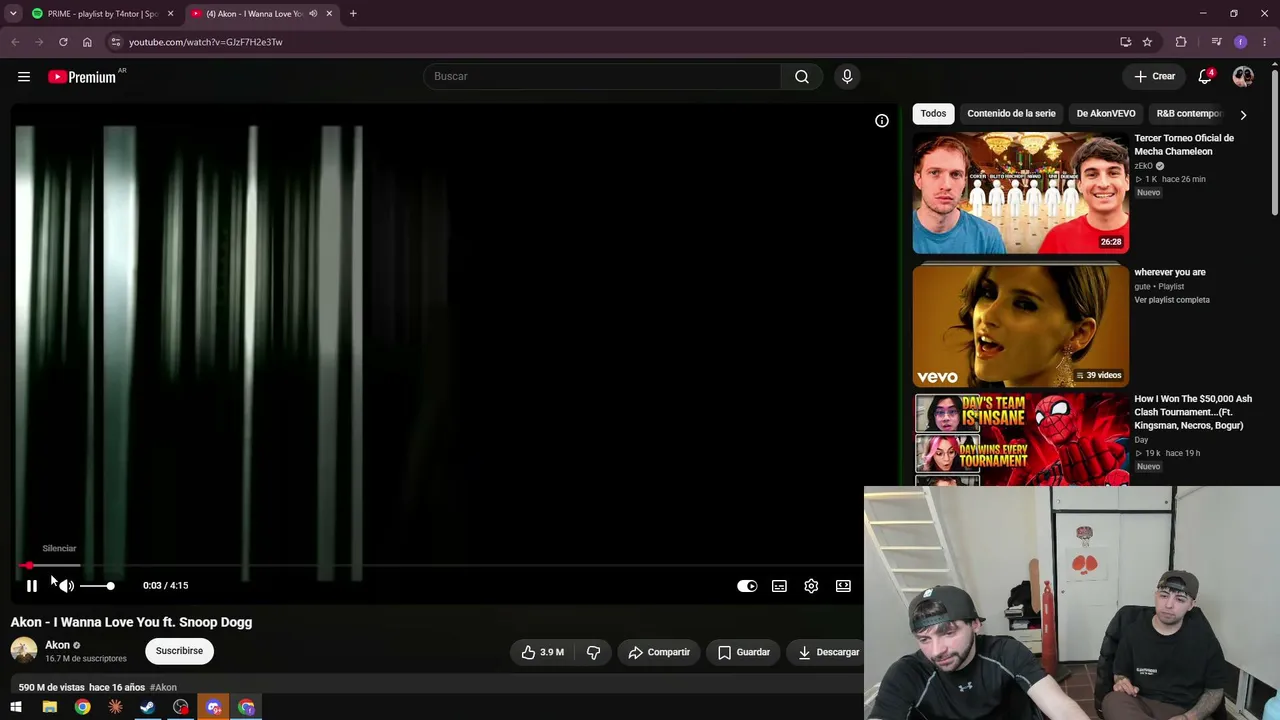Open the zEkO channel name
Image resolution: width=1280 pixels, height=720 pixels.
click(x=1144, y=166)
